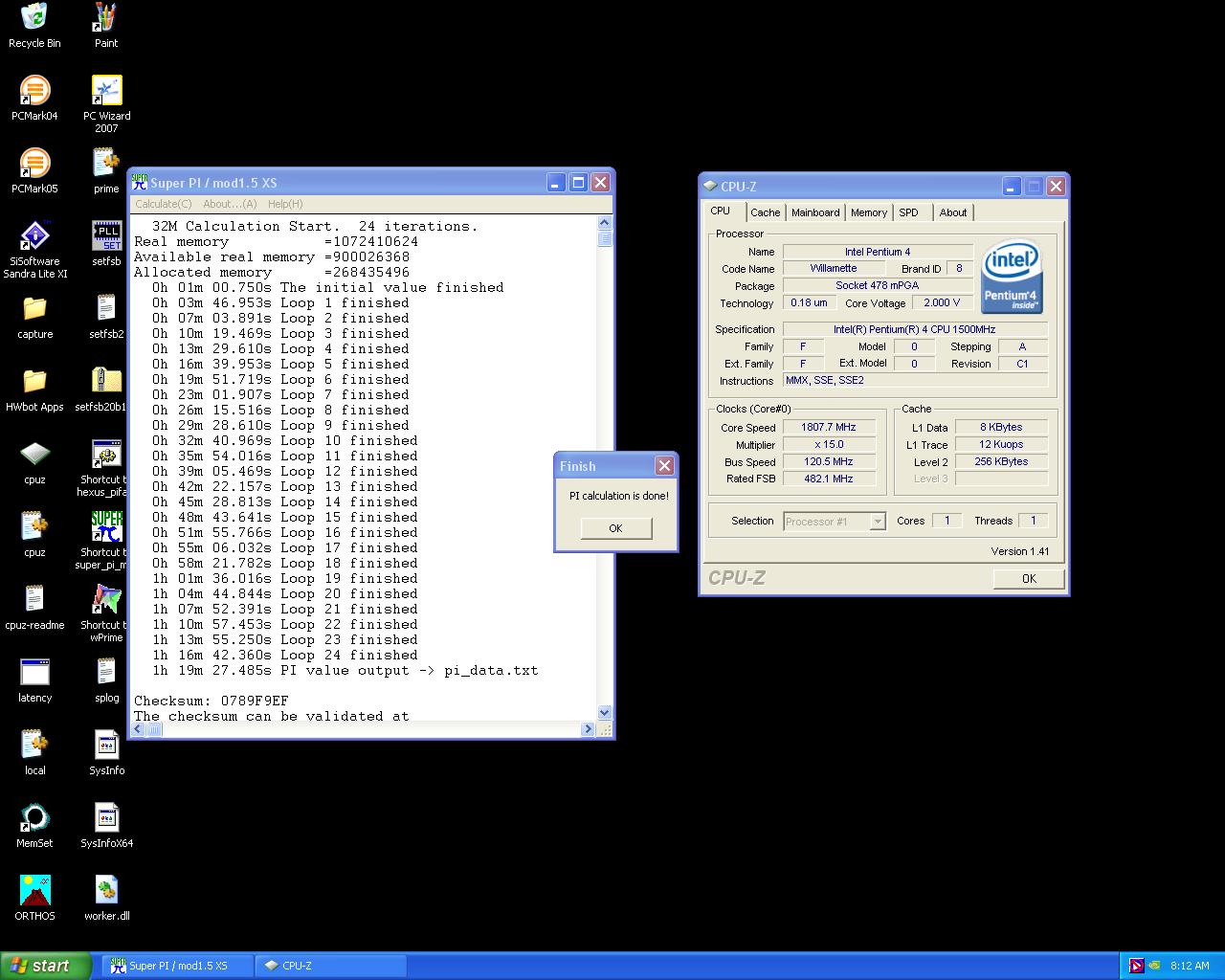Open the Calculate(C) menu in Super PI

click(x=163, y=204)
